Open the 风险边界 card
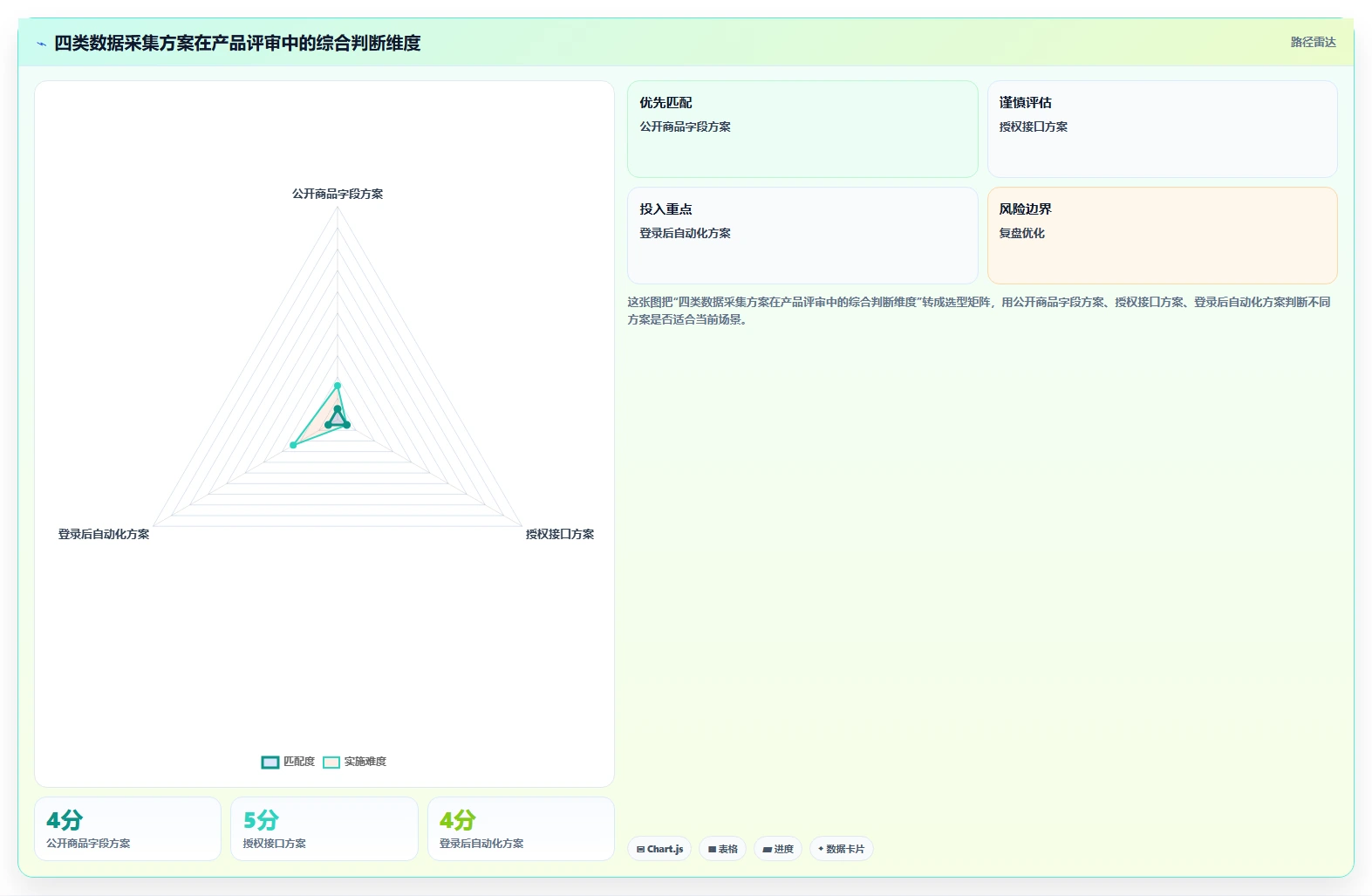 (x=1162, y=236)
